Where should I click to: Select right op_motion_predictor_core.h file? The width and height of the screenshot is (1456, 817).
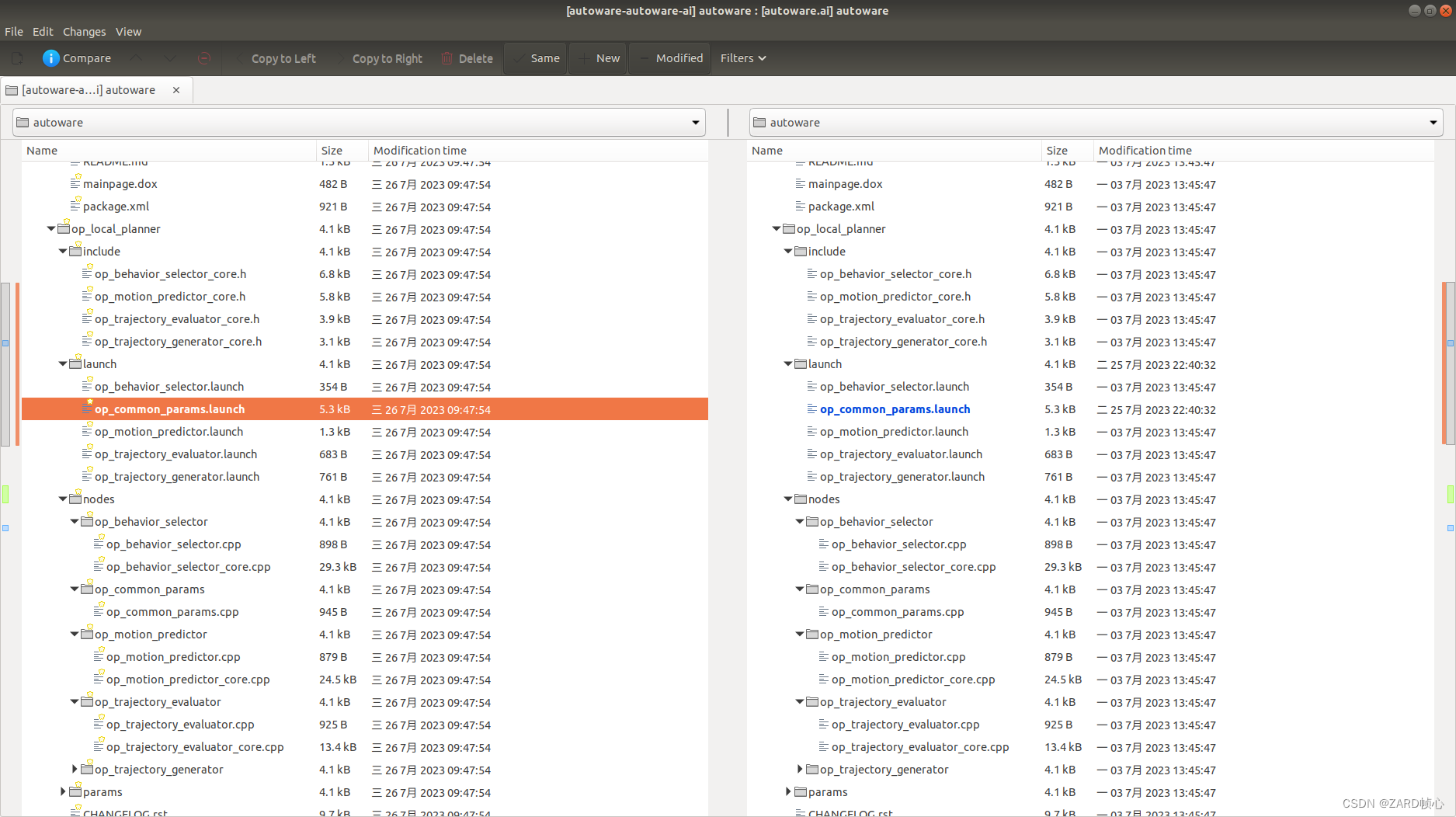point(895,297)
